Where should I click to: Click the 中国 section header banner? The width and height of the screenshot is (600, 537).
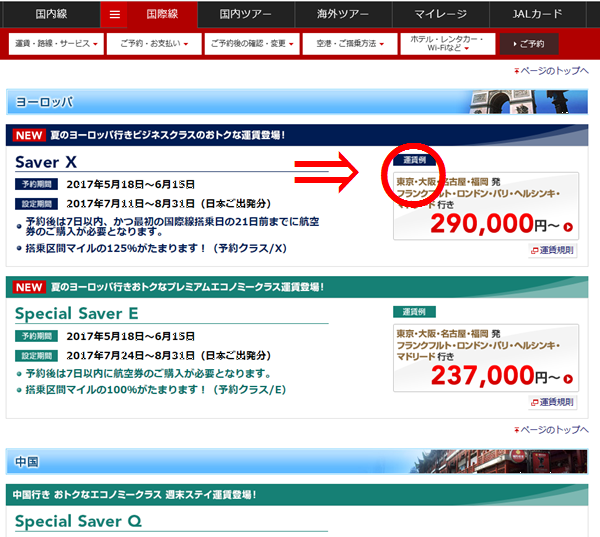click(x=297, y=462)
